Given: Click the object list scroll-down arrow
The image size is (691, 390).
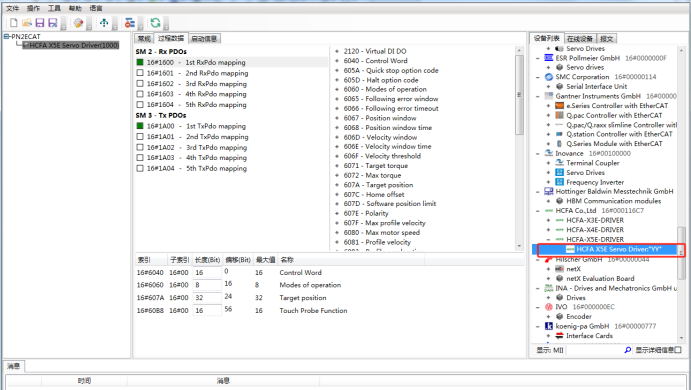Looking at the screenshot, I should pos(519,246).
